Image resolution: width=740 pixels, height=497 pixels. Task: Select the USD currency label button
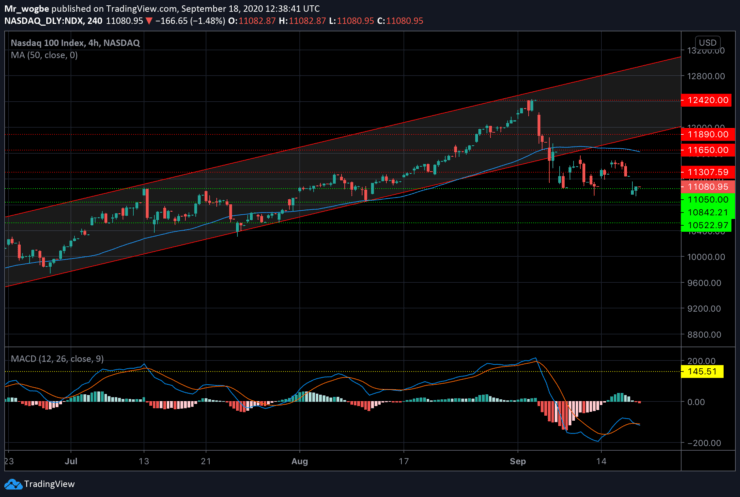click(x=707, y=42)
